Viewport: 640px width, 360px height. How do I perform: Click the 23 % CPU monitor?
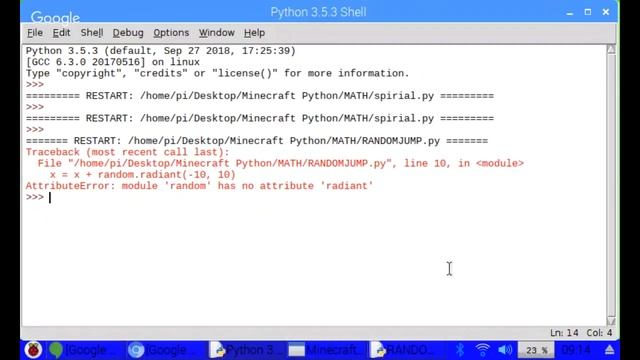[536, 350]
